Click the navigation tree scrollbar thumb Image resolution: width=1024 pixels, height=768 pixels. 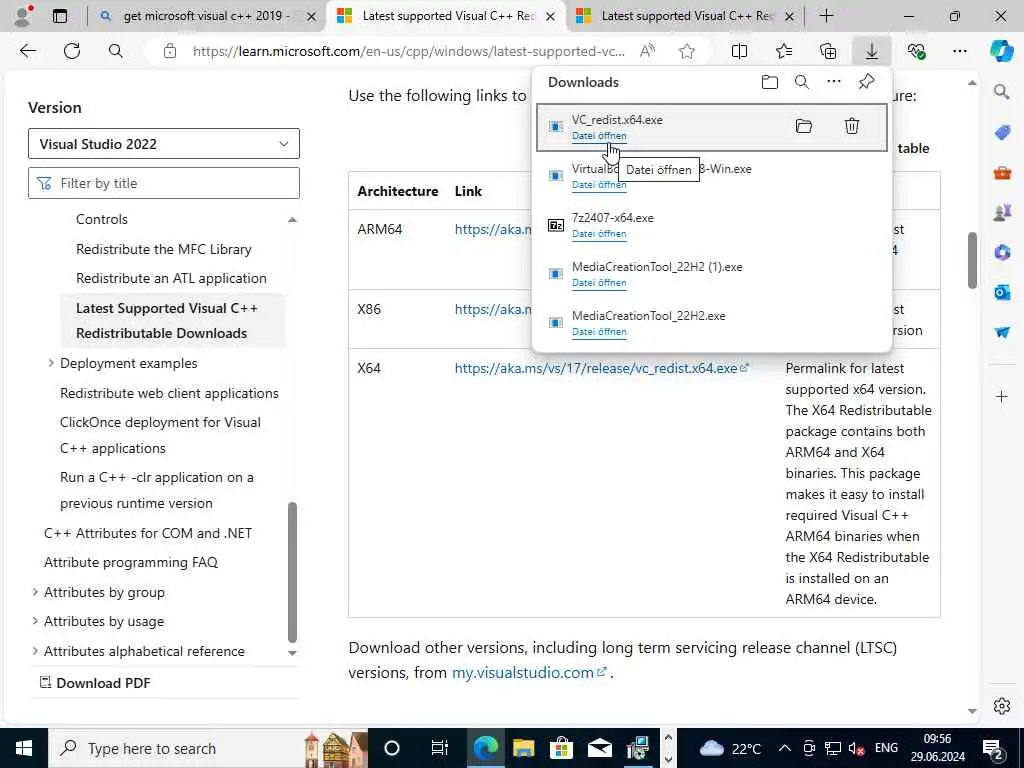pos(292,572)
